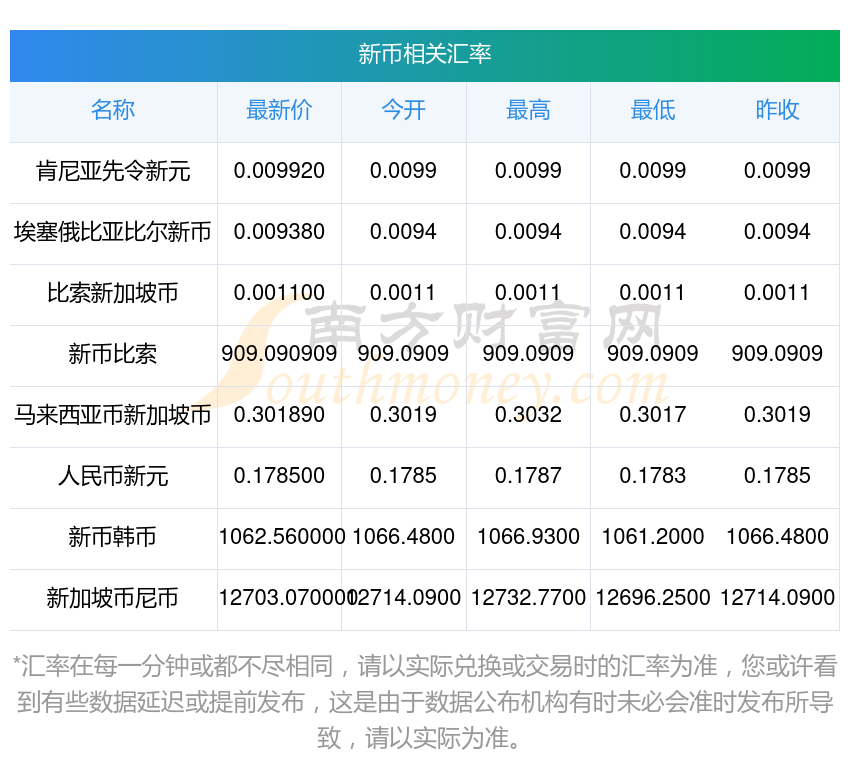Select latest price 0.001100
The width and height of the screenshot is (850, 769).
click(279, 293)
